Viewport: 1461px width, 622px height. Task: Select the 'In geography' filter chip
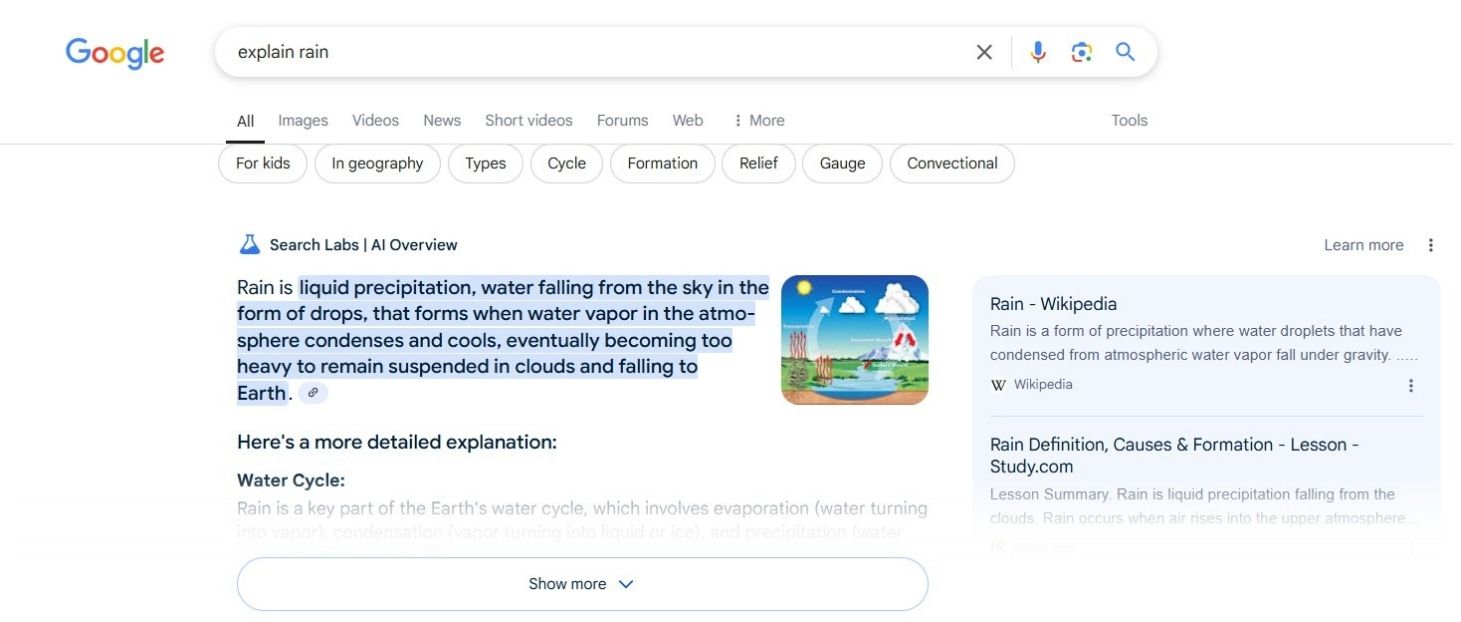(377, 164)
